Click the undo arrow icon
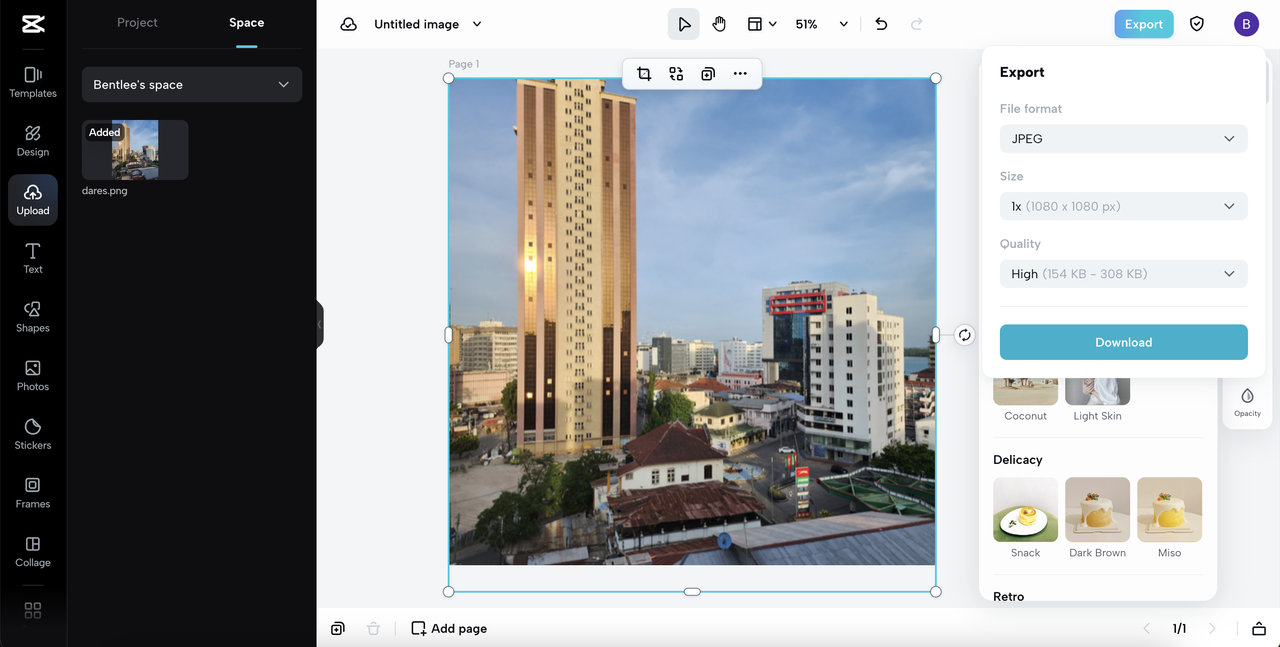This screenshot has width=1280, height=647. pyautogui.click(x=881, y=24)
